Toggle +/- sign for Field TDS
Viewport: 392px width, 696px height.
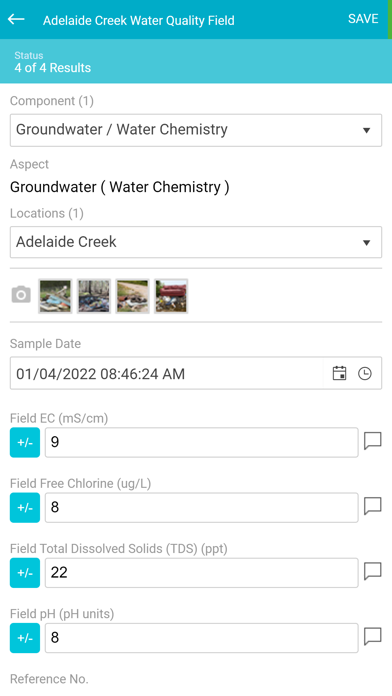(x=25, y=573)
